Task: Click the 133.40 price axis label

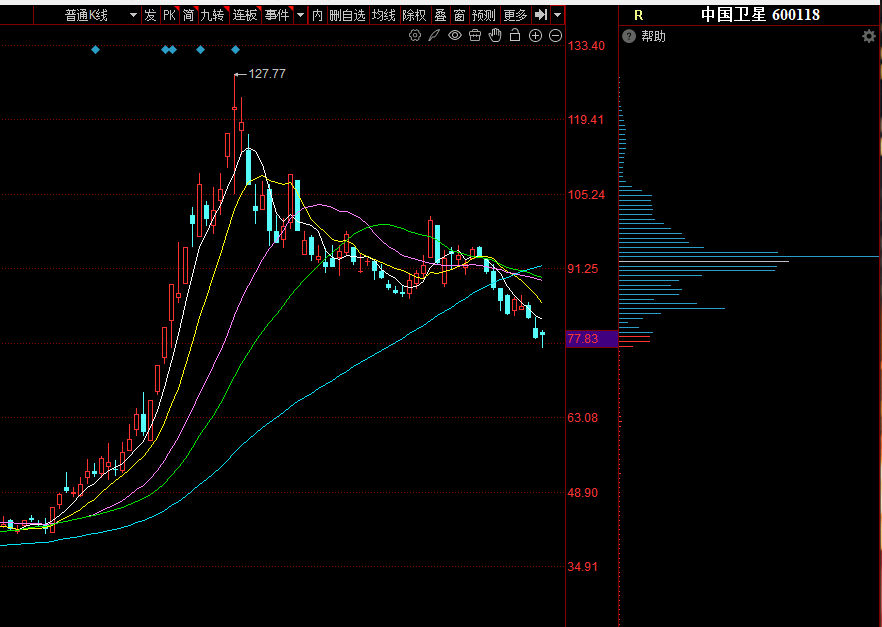Action: pos(586,46)
